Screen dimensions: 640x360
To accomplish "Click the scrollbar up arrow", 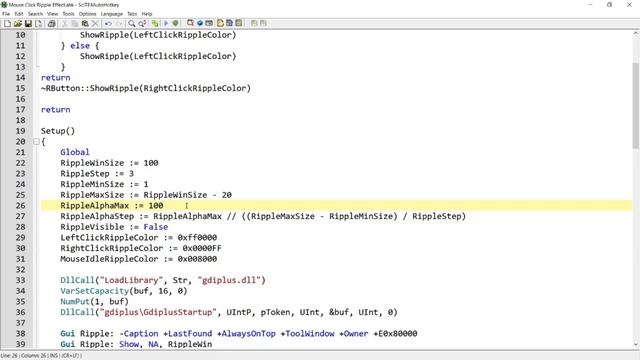I will coord(636,34).
